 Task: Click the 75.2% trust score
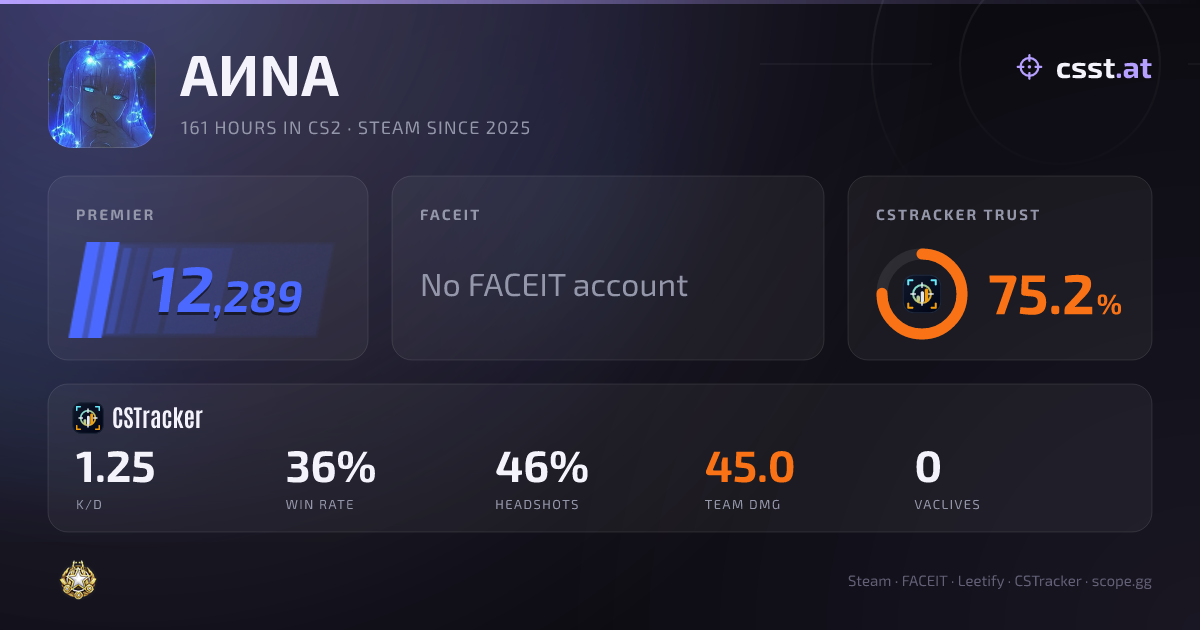pos(1055,295)
